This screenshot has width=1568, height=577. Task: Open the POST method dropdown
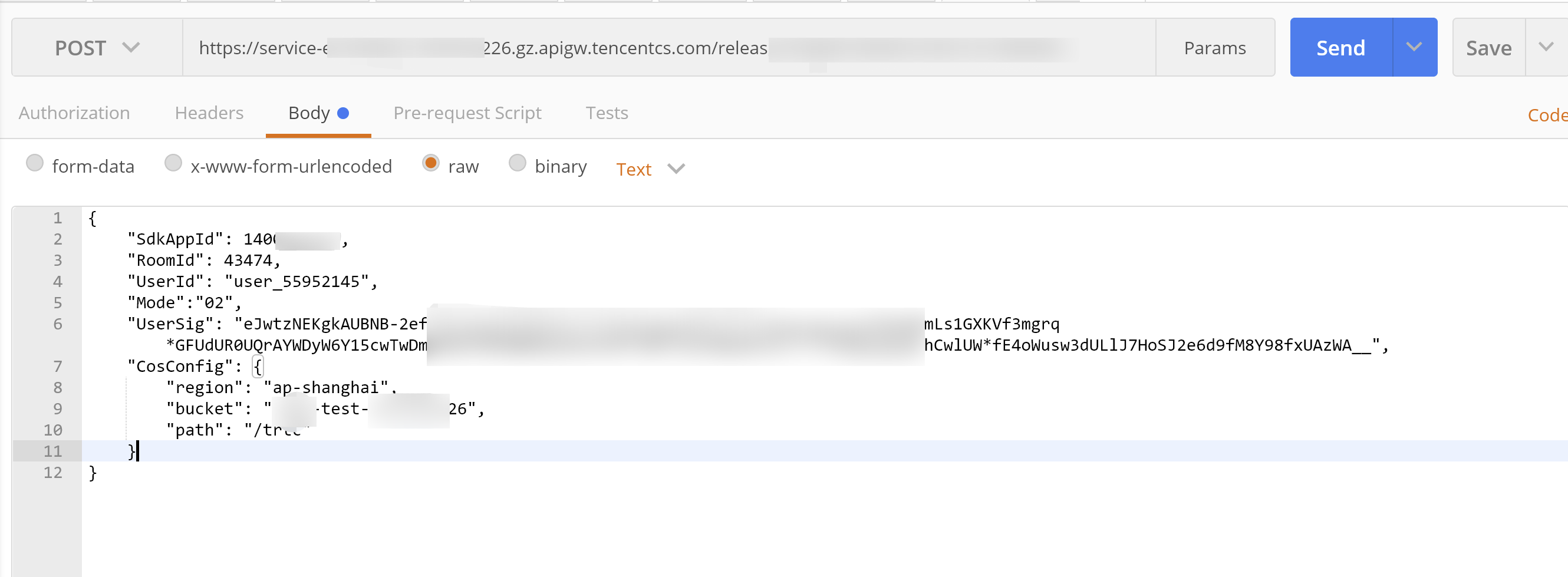[x=97, y=48]
